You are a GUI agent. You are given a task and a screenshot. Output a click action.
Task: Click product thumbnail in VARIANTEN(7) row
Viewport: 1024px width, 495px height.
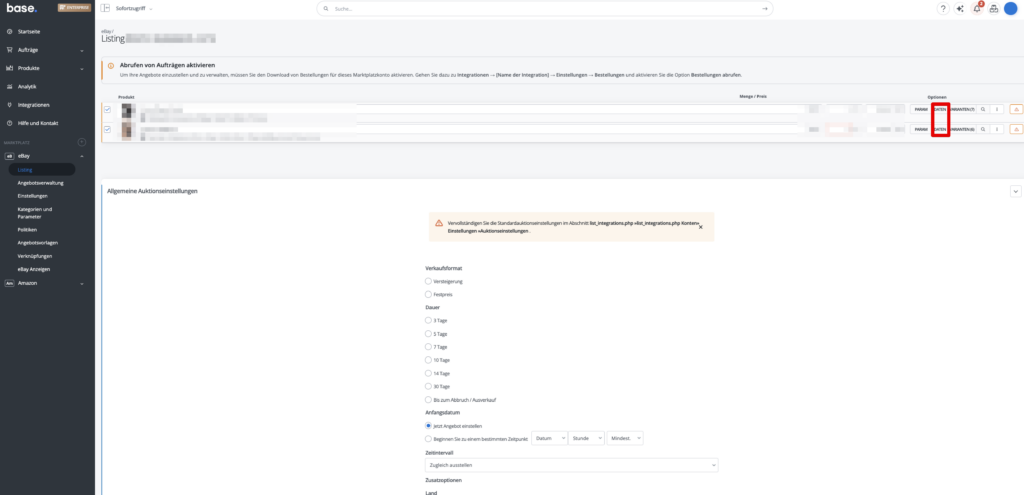tap(128, 110)
